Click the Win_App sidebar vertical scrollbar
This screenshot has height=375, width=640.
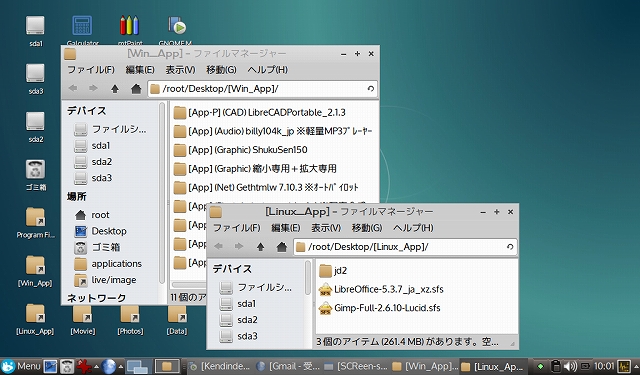coord(162,193)
